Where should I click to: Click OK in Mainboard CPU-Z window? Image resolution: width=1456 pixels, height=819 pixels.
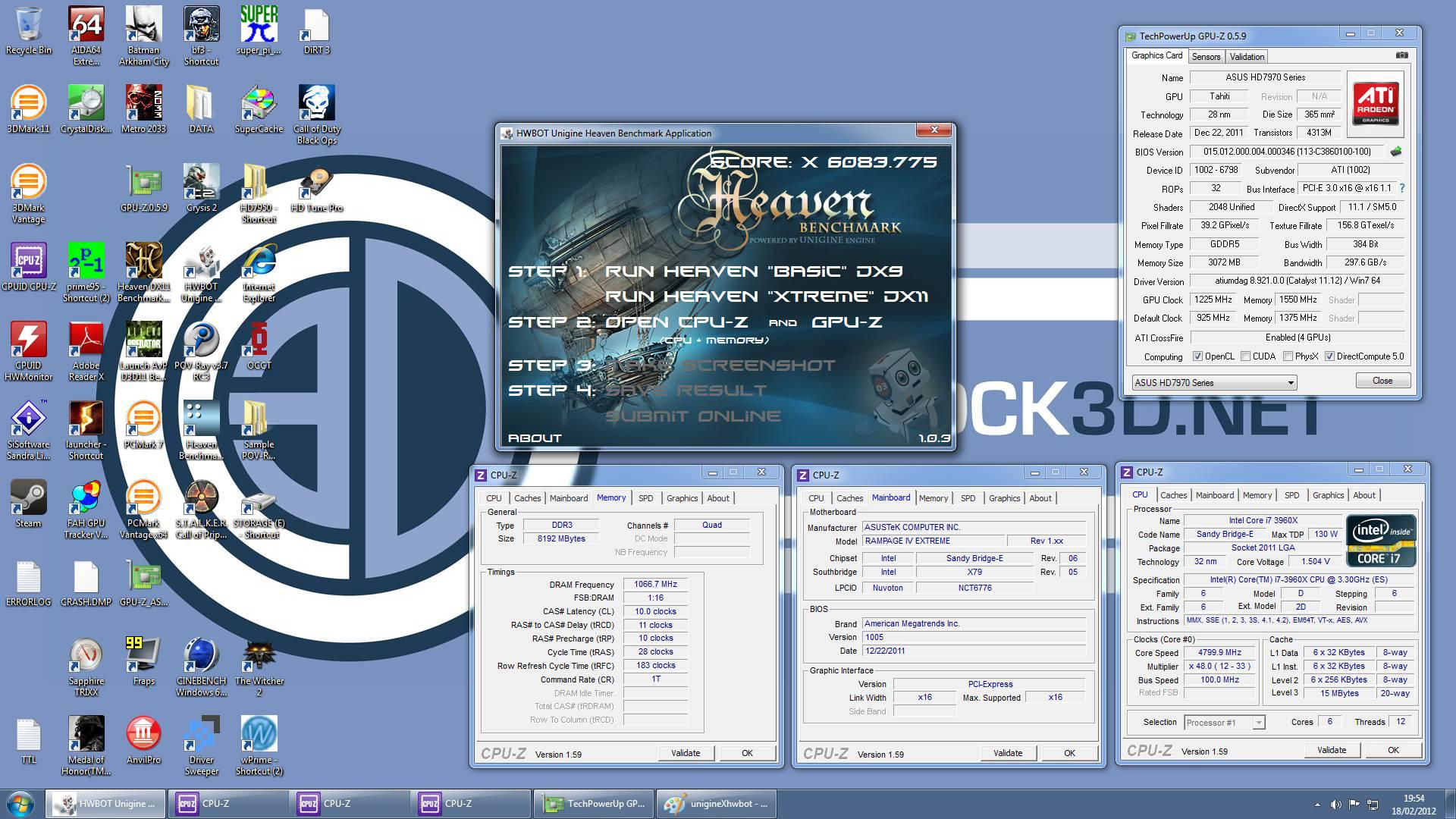[1069, 753]
